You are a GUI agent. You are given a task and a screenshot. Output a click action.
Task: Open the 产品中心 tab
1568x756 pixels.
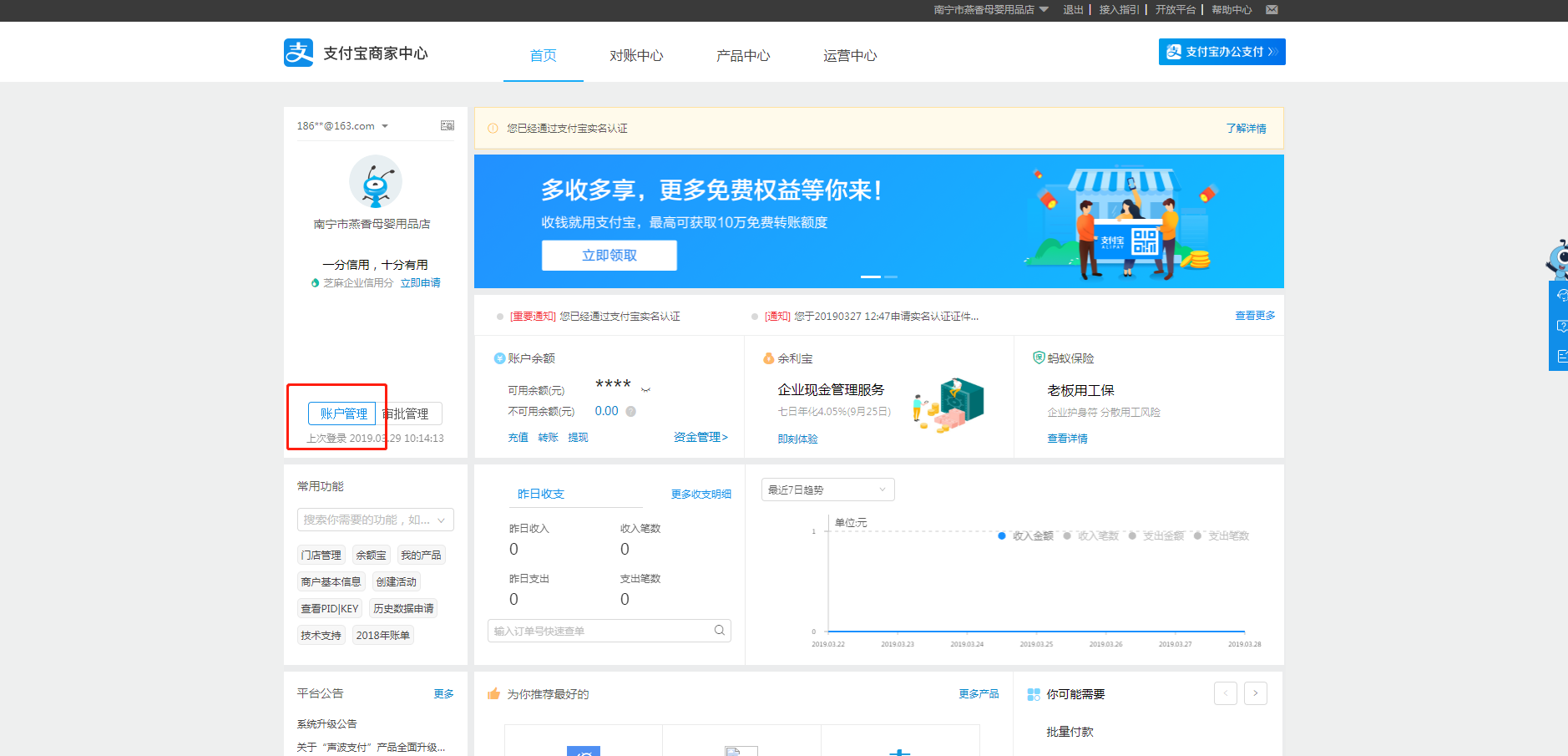pyautogui.click(x=743, y=56)
